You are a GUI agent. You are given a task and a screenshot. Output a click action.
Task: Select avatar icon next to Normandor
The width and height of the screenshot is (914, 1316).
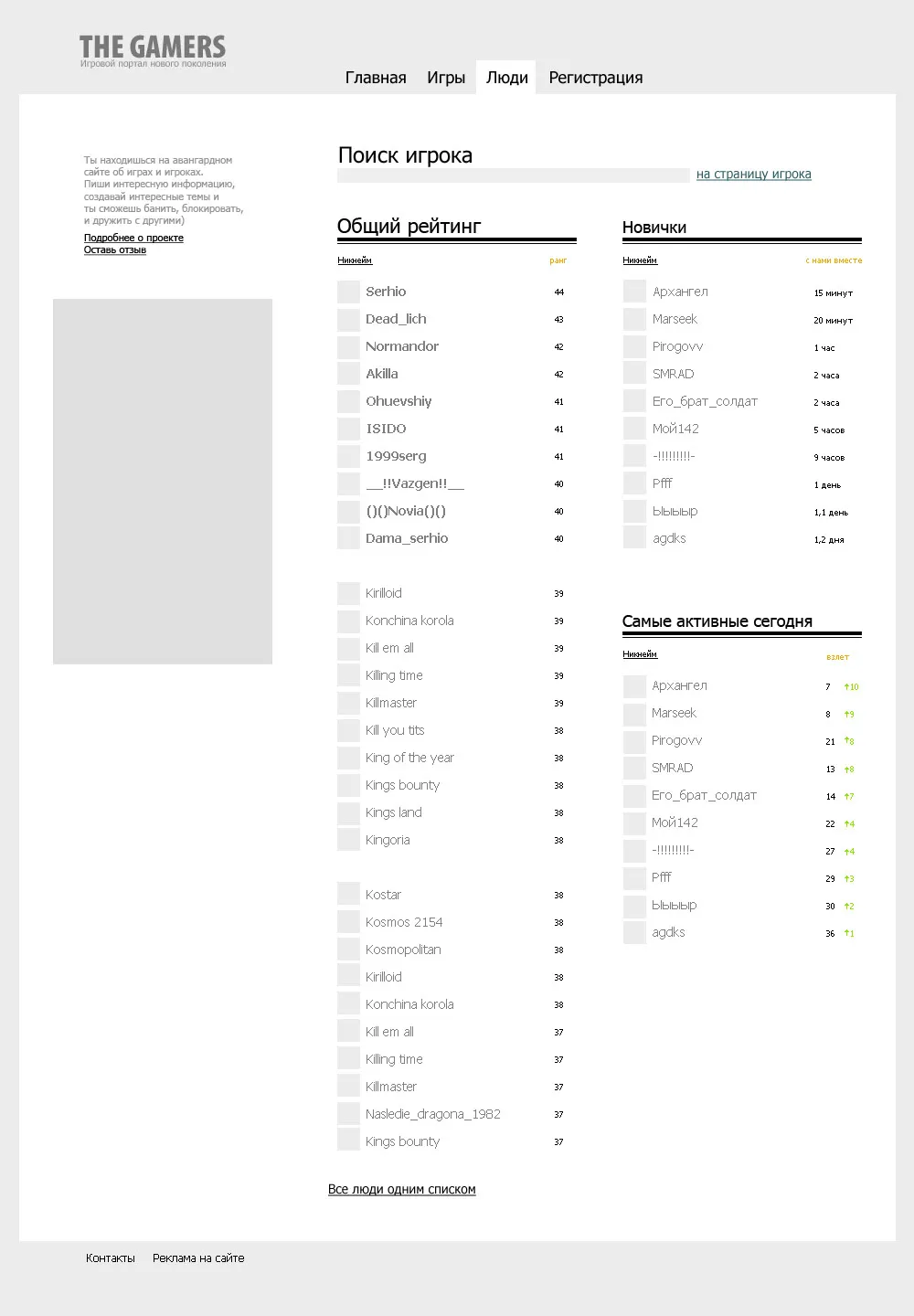tap(348, 346)
